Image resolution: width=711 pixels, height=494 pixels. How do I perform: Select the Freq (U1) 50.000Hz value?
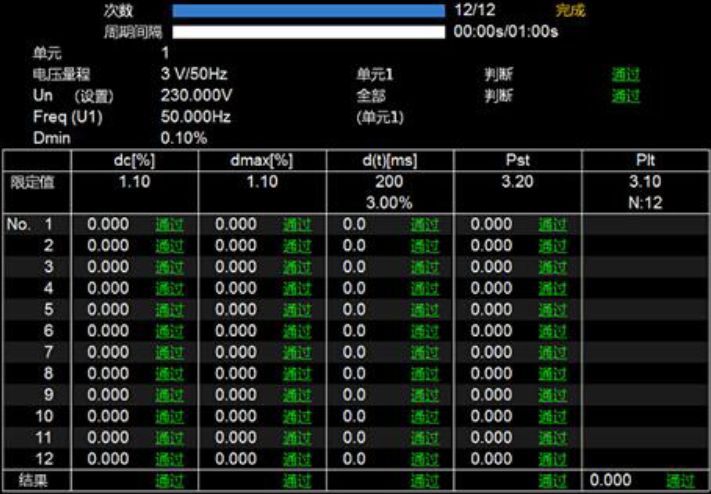(196, 117)
